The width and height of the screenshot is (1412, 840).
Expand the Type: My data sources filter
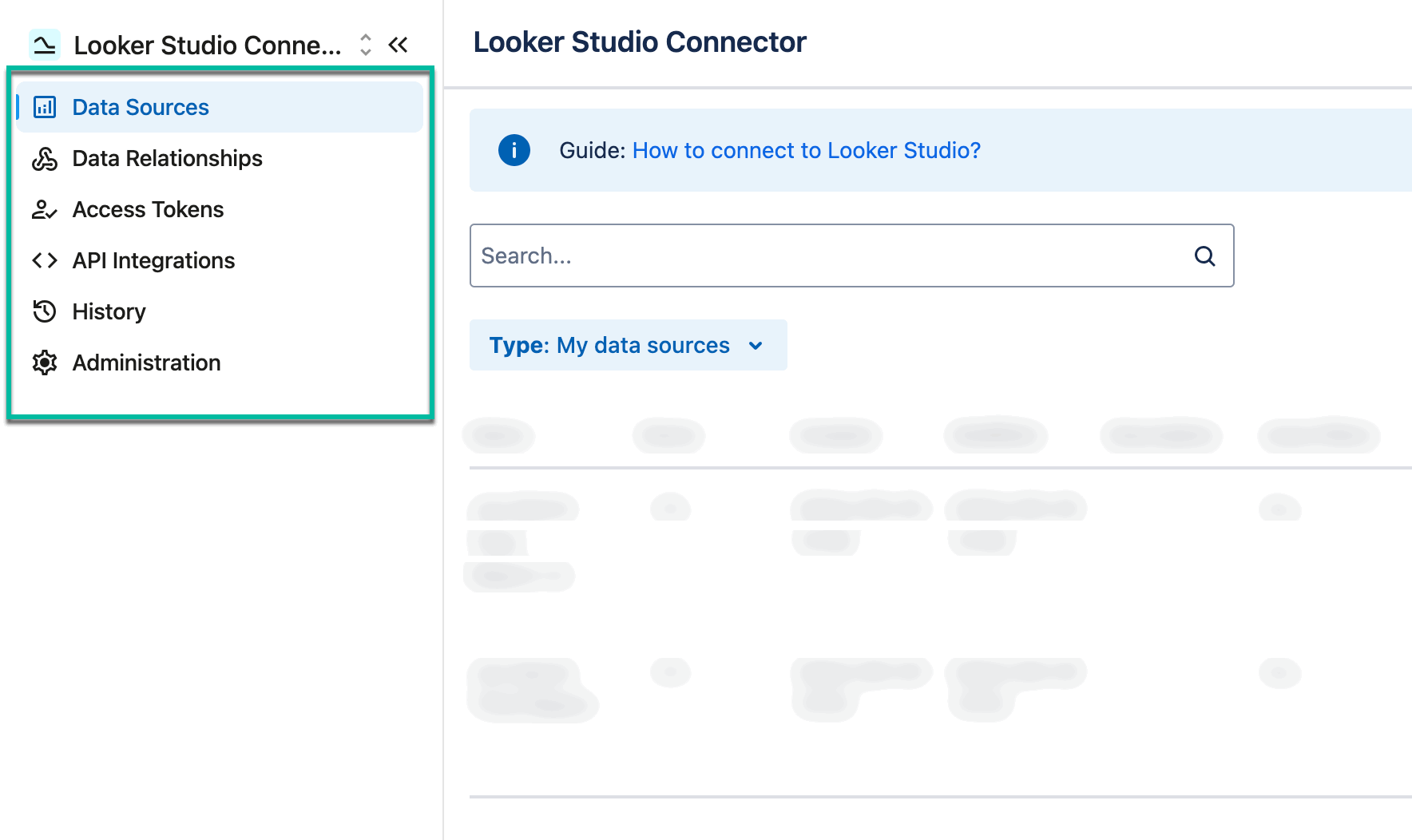point(629,345)
